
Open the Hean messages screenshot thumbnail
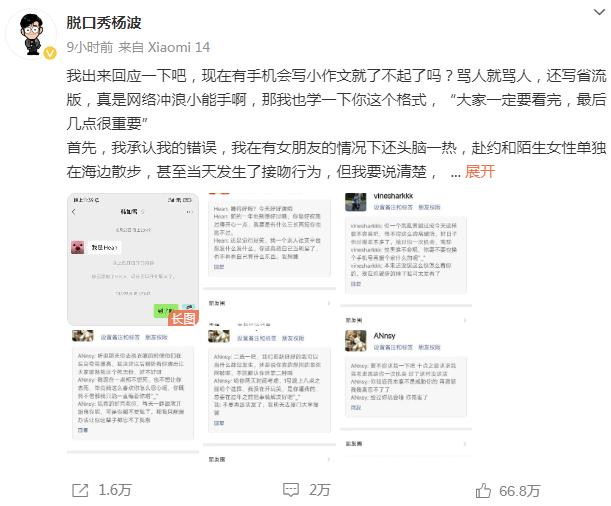pos(269,259)
